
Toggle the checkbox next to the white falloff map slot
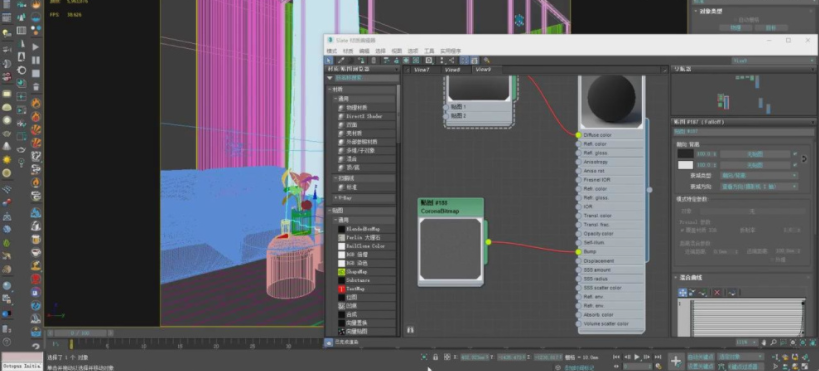795,165
